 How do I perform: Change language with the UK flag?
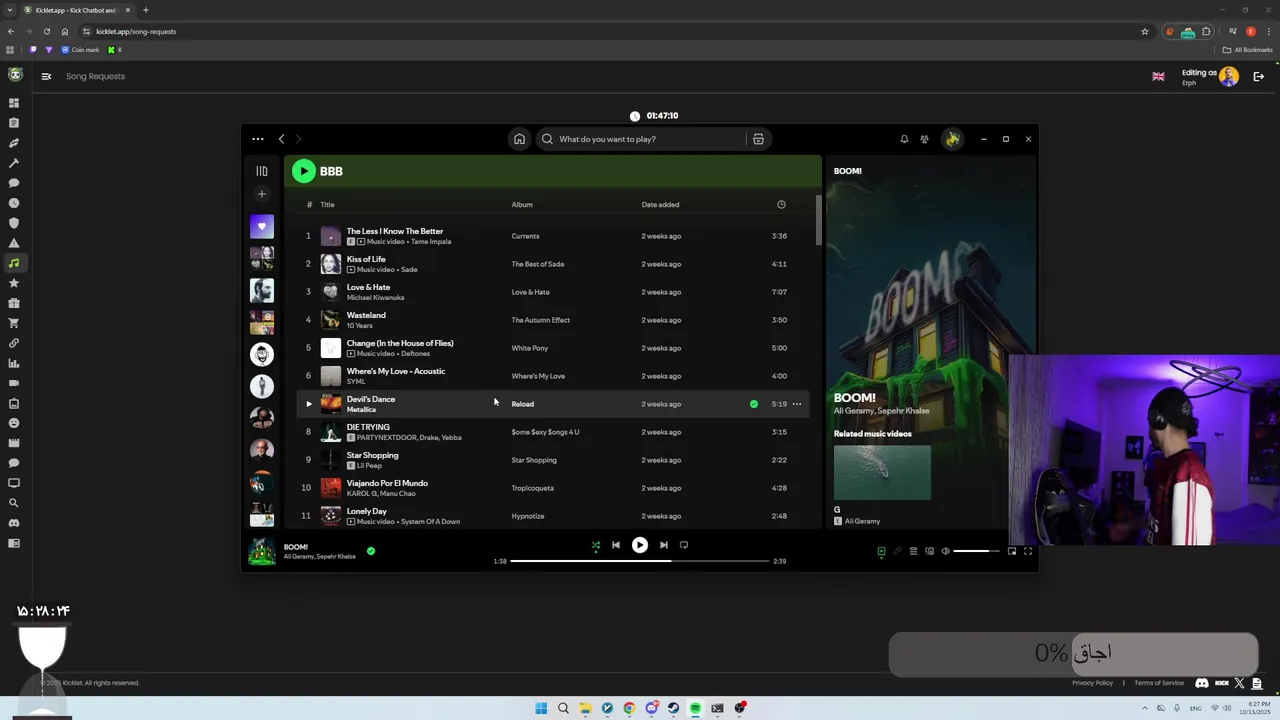[x=1158, y=76]
